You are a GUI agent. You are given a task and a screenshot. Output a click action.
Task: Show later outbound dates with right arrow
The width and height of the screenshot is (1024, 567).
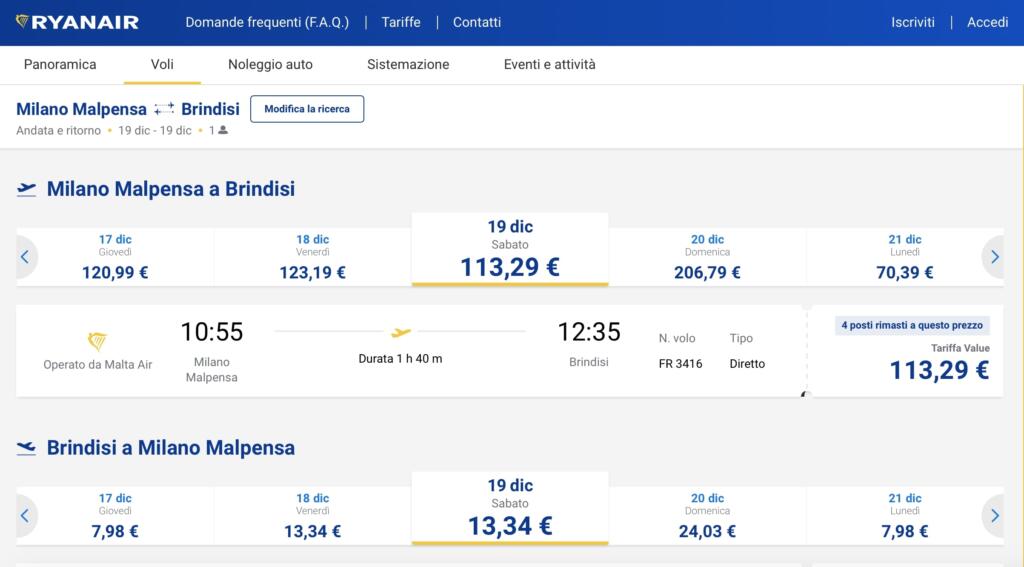pyautogui.click(x=994, y=257)
